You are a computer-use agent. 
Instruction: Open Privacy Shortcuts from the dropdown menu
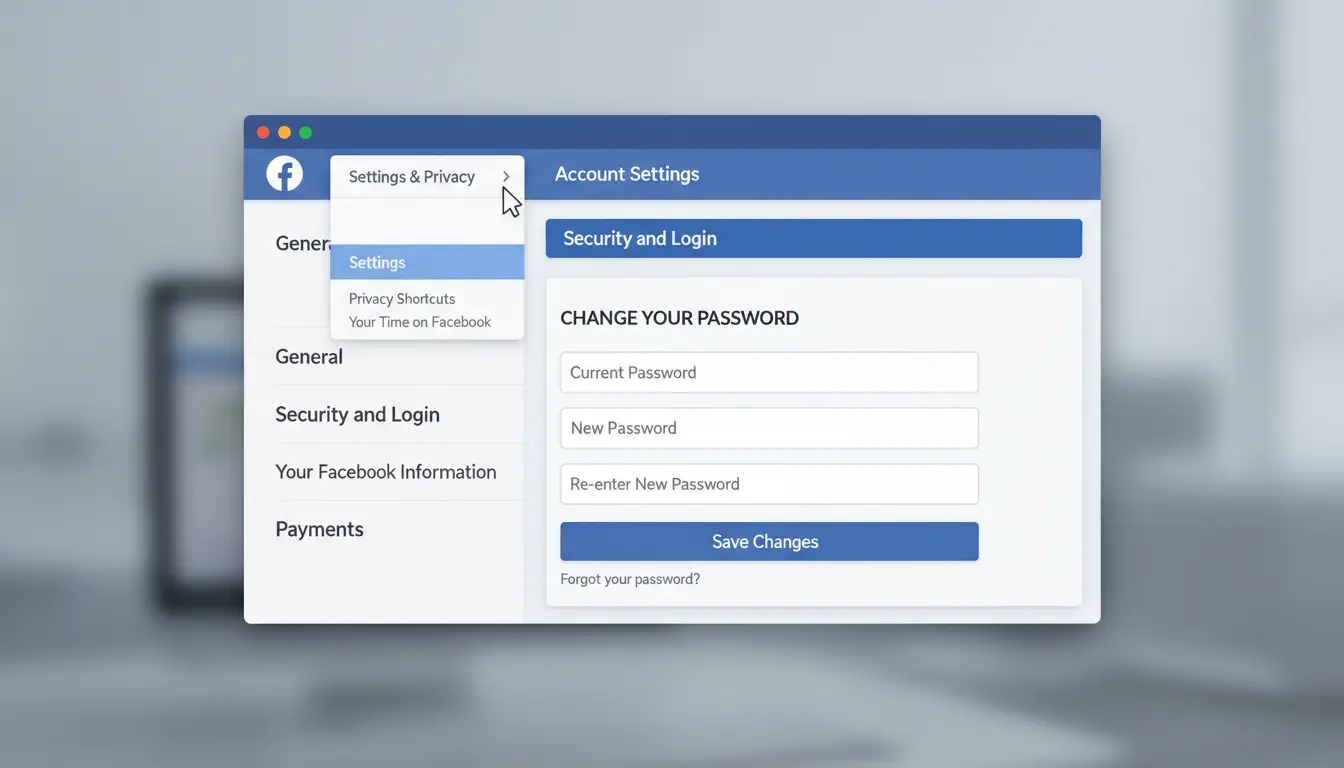(x=402, y=299)
